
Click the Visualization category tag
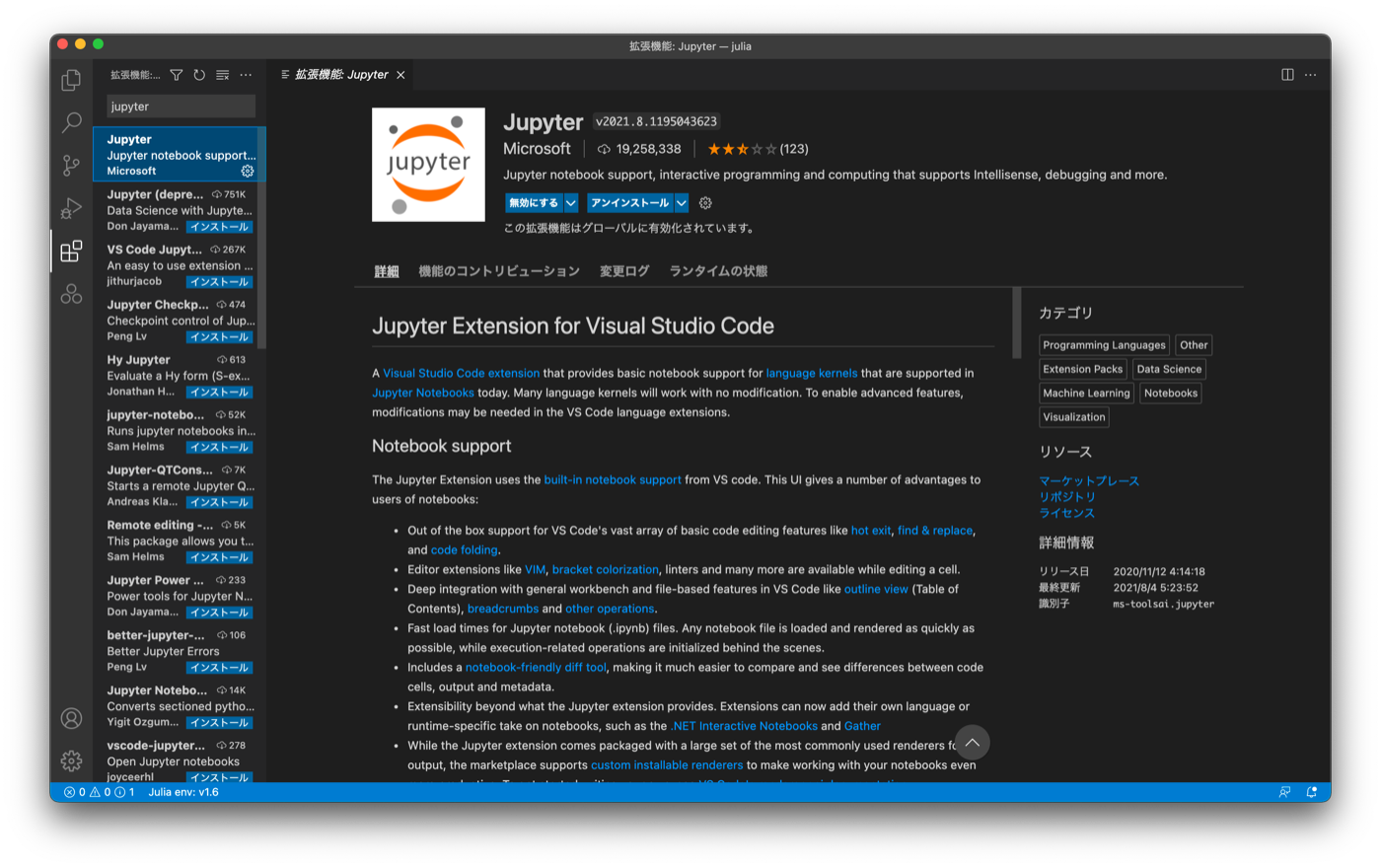click(1074, 417)
